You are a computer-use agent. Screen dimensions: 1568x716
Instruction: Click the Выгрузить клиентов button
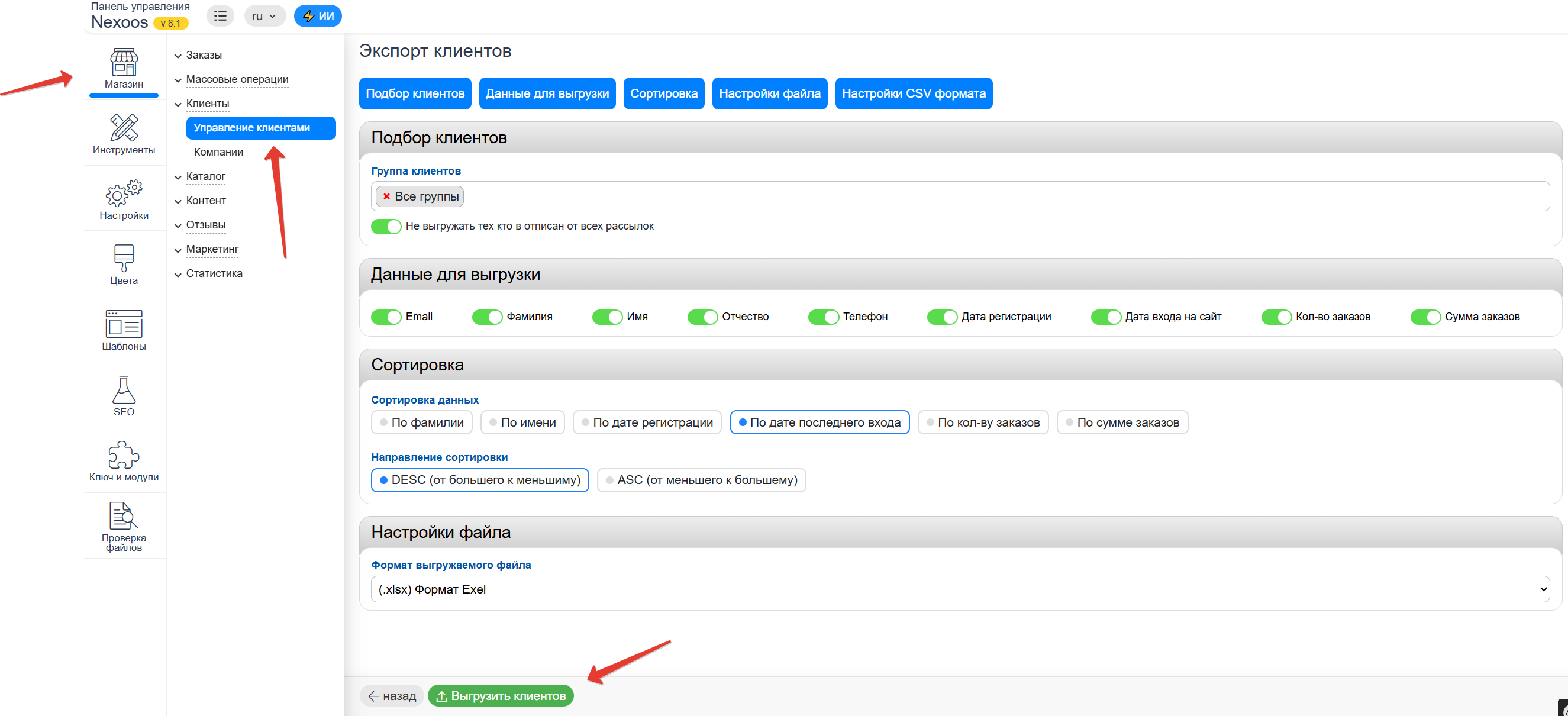(x=501, y=696)
